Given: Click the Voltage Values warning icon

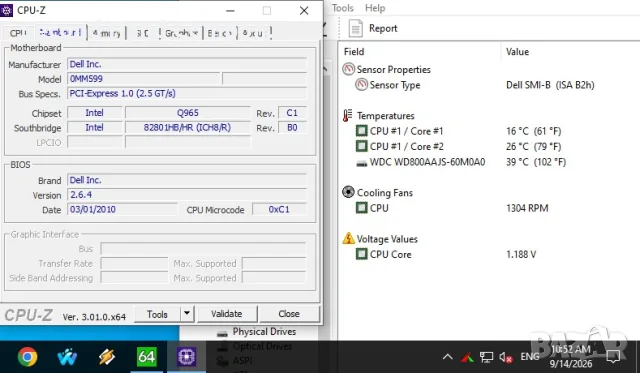Looking at the screenshot, I should tap(348, 238).
